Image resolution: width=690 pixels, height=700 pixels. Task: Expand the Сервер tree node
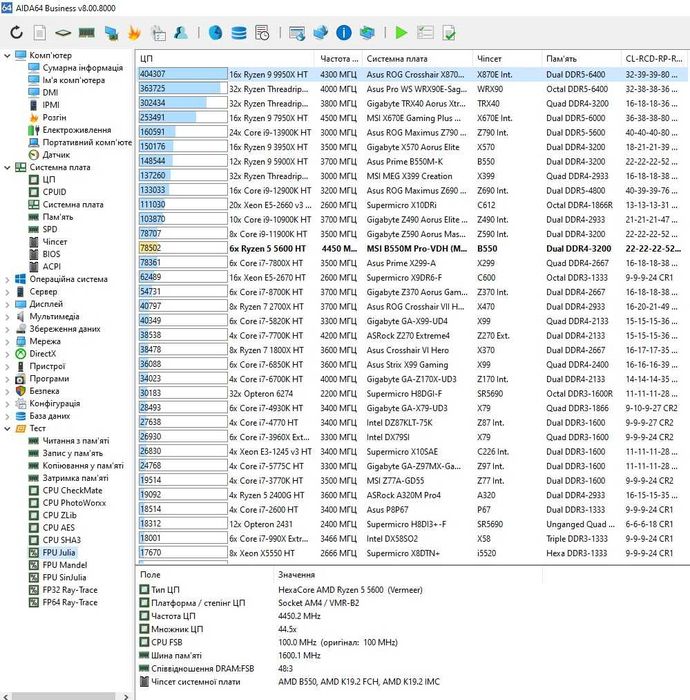click(7, 292)
